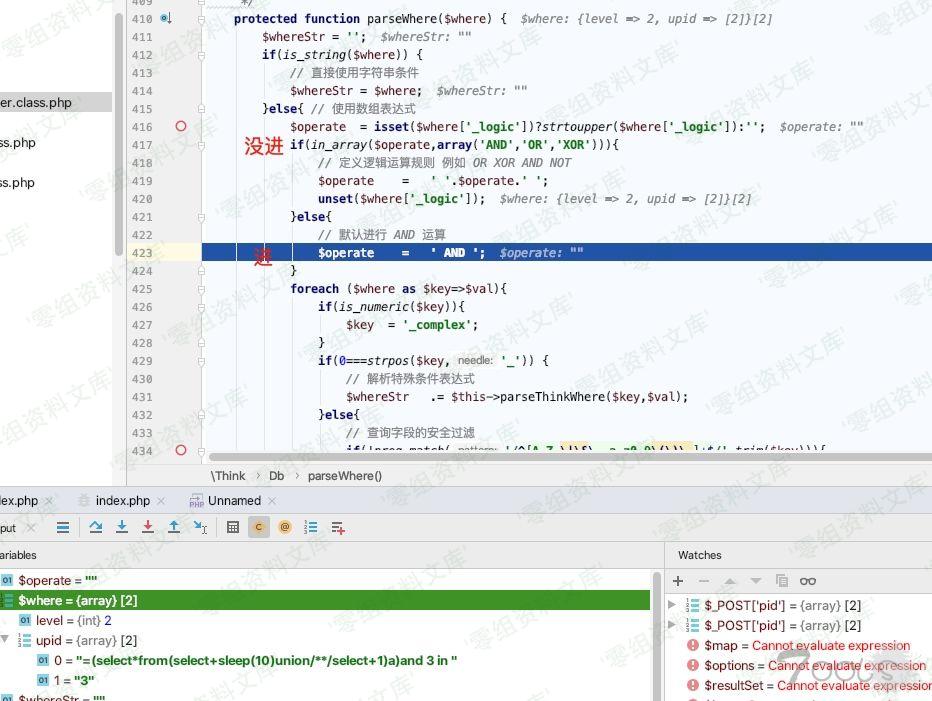Toggle the breakpoint on line 416
This screenshot has height=701, width=932.
click(181, 127)
